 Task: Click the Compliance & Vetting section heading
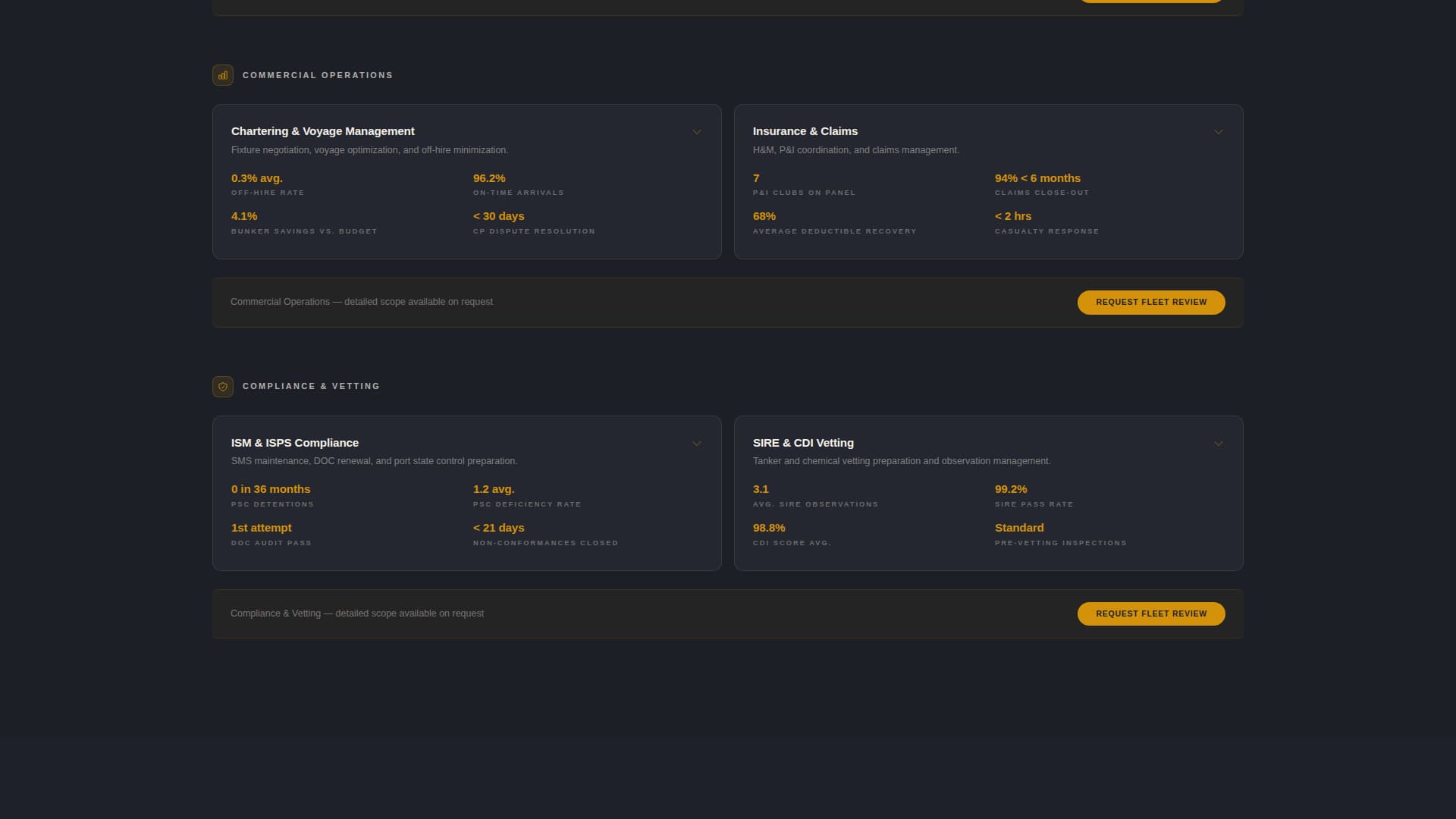point(311,386)
